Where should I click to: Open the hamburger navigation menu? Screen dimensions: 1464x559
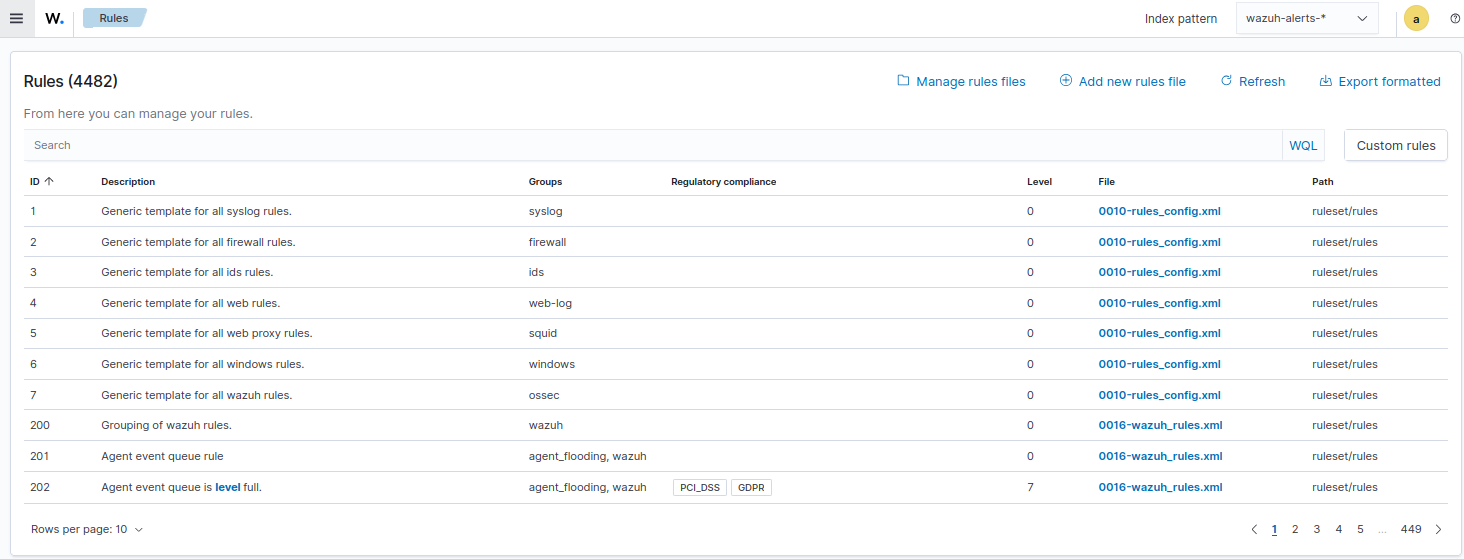coord(16,18)
